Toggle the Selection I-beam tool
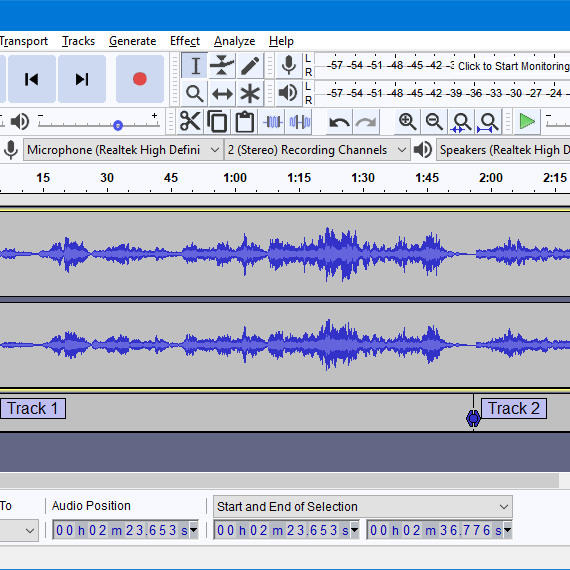The width and height of the screenshot is (570, 570). click(x=195, y=65)
